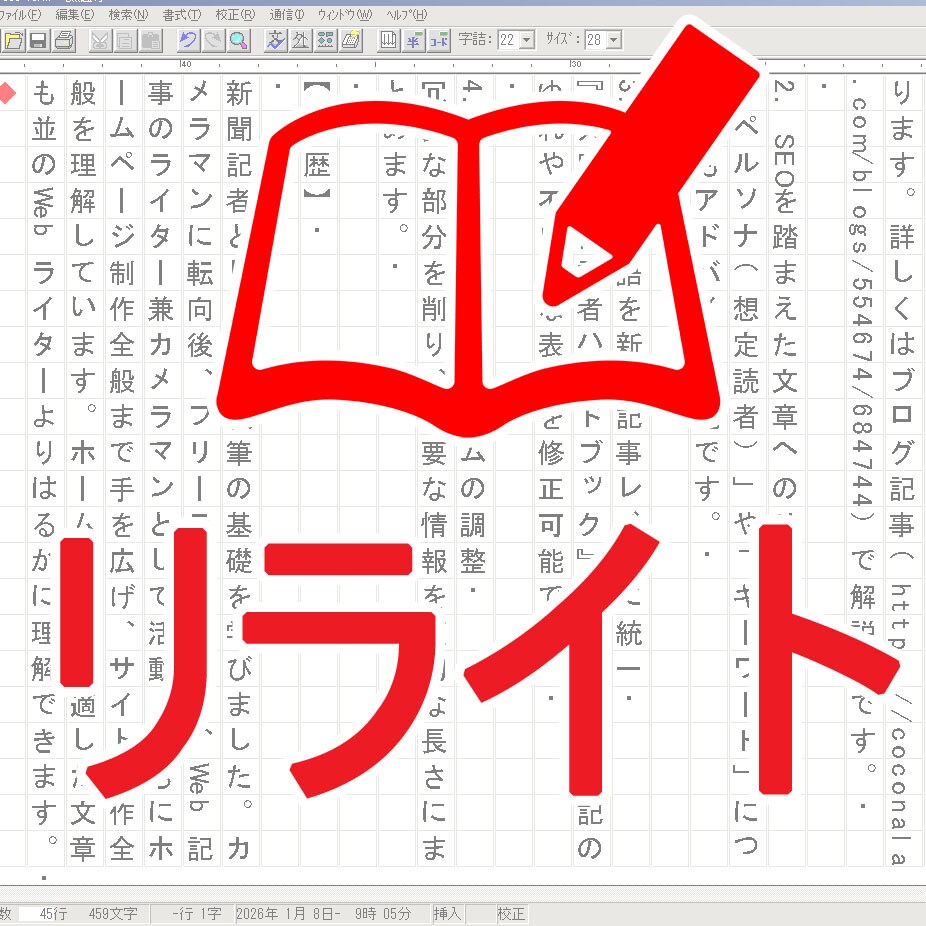Screen dimensions: 926x926
Task: Open the 字詰 dropdown arrow
Action: tap(527, 40)
